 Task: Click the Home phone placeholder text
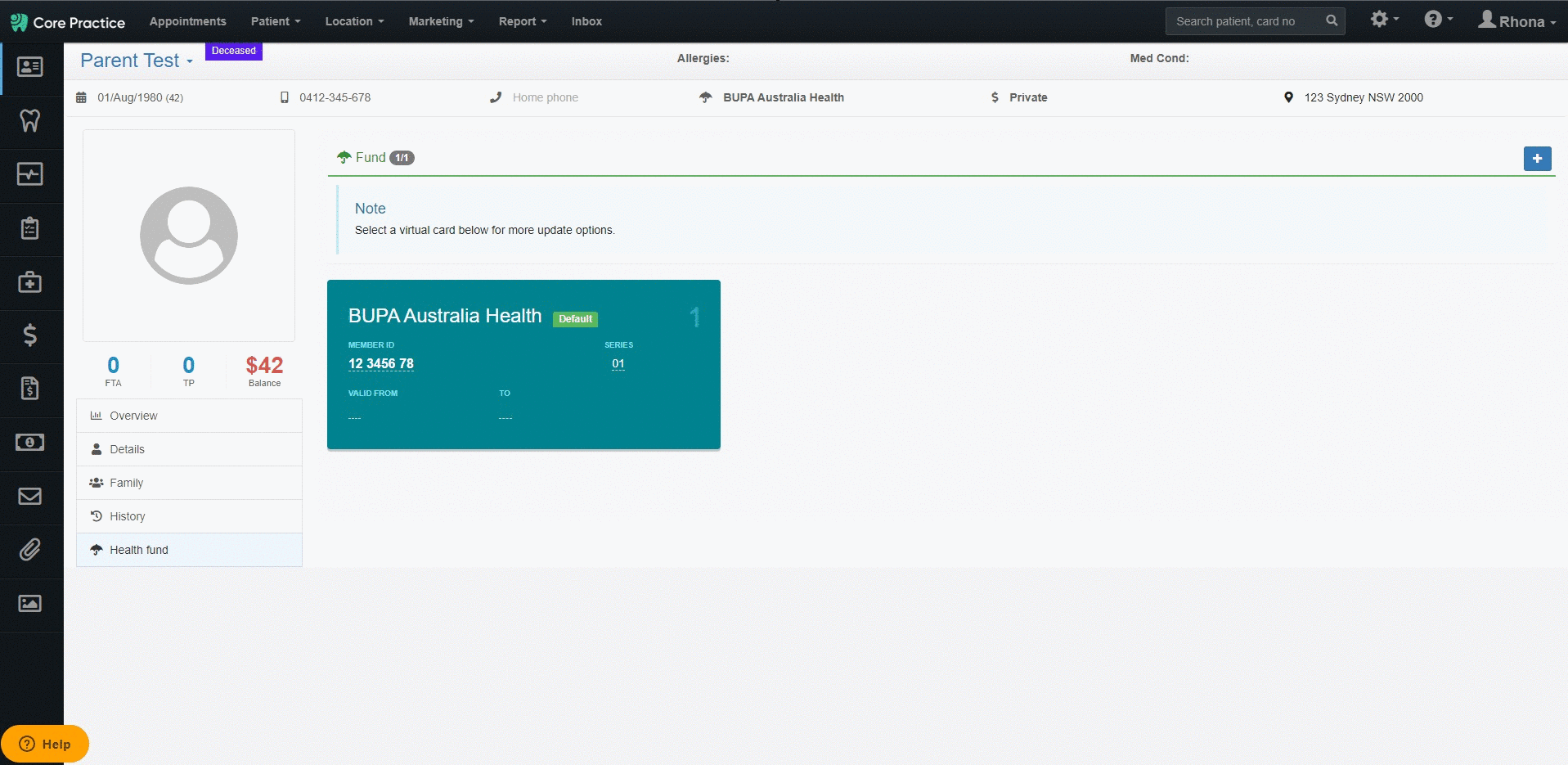[546, 97]
